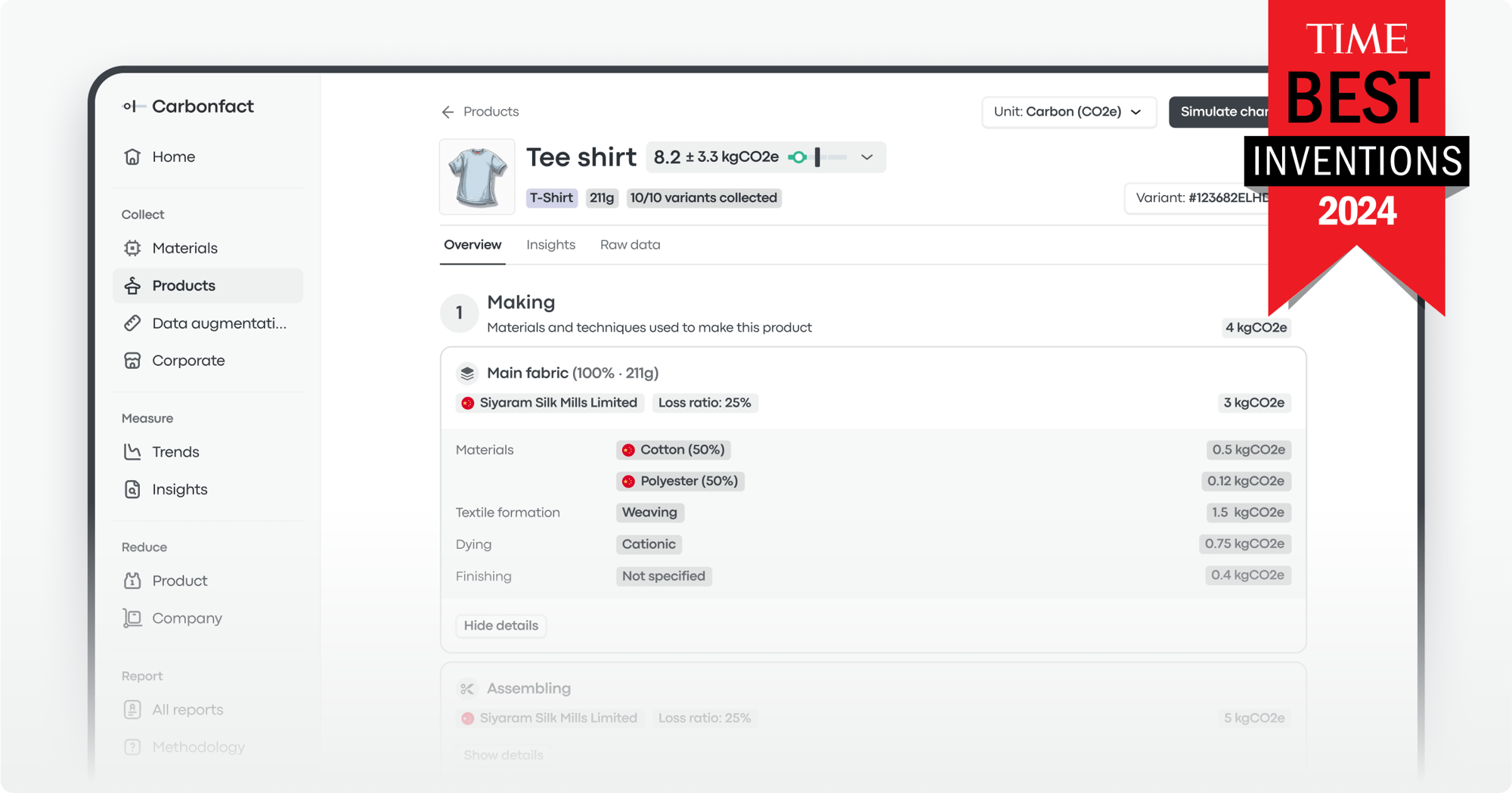Click the 0.4 kgCO2e Finishing value

(x=1248, y=575)
